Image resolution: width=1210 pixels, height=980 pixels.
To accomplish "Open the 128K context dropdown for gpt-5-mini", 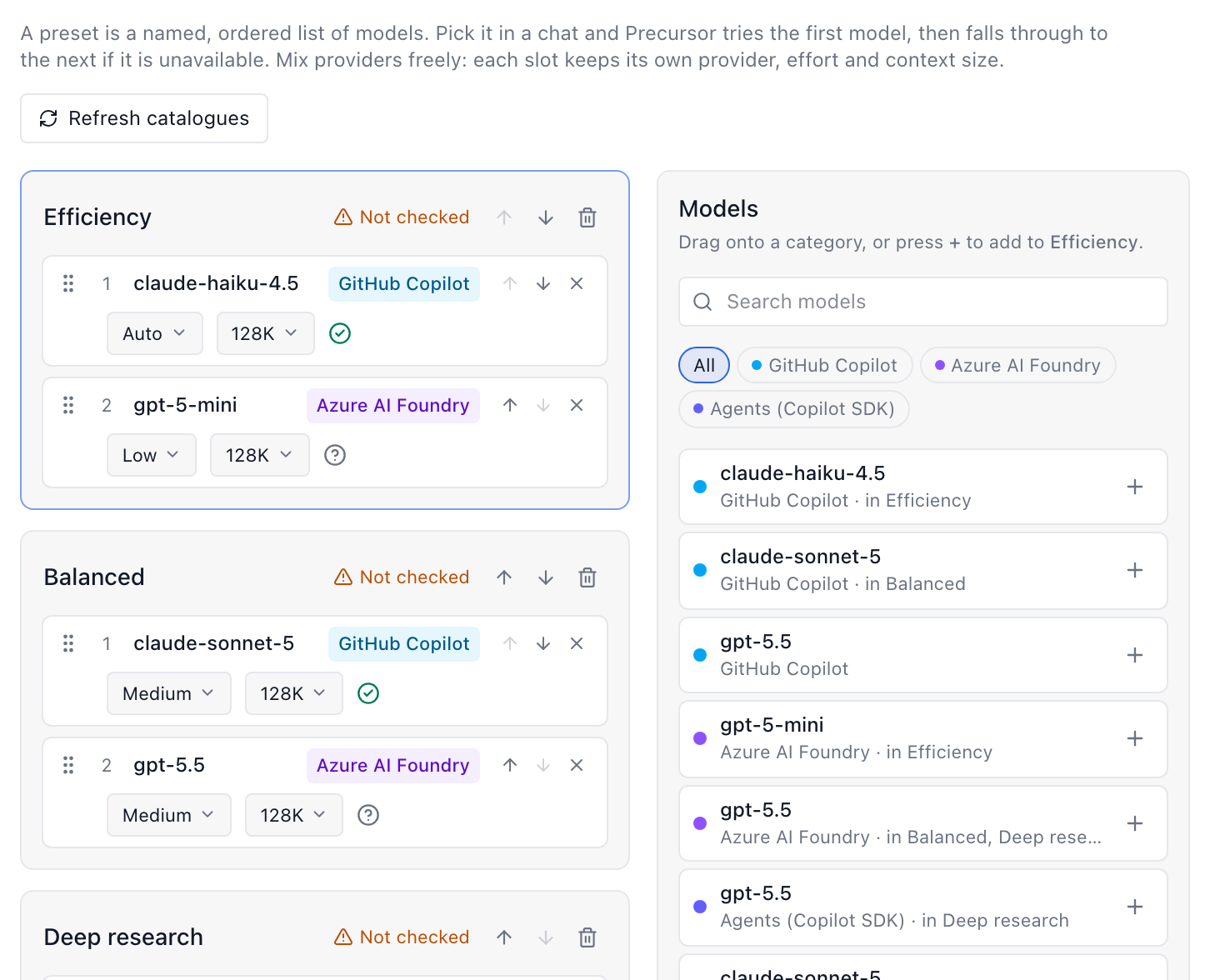I will coord(260,455).
